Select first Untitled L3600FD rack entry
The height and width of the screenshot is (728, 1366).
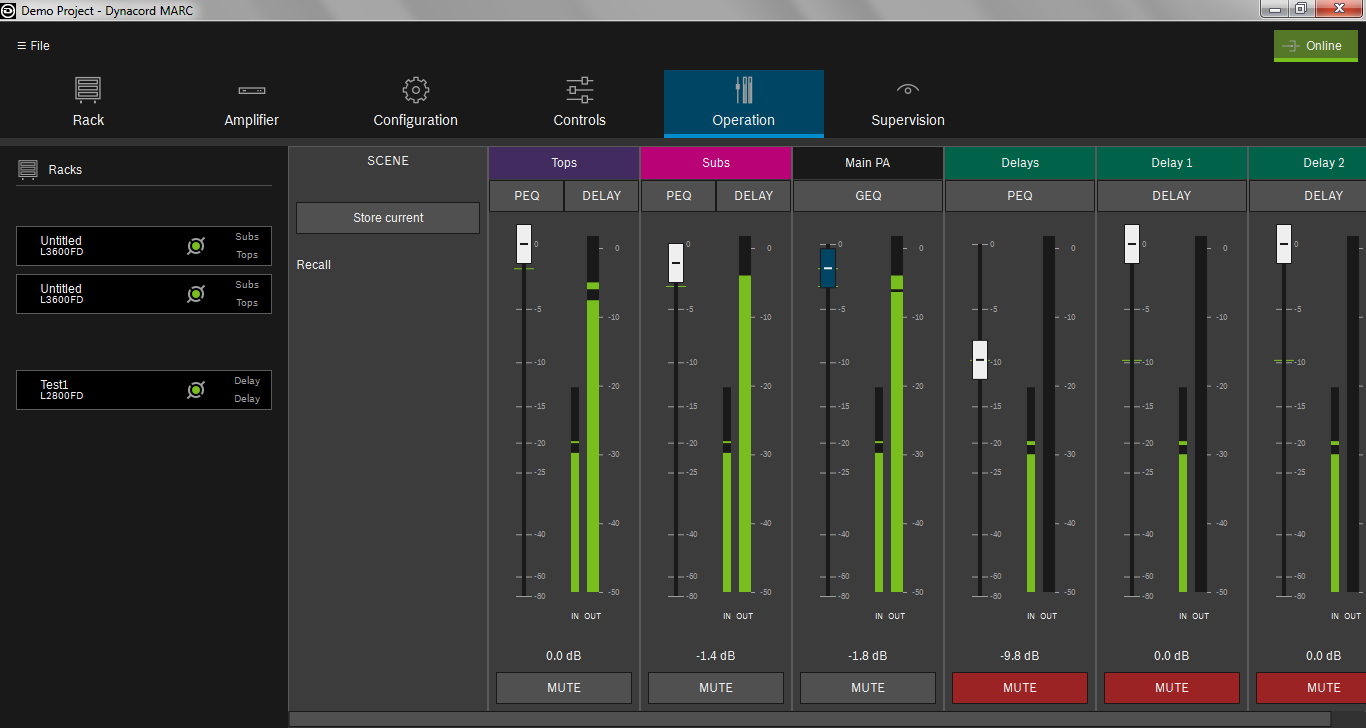(144, 246)
